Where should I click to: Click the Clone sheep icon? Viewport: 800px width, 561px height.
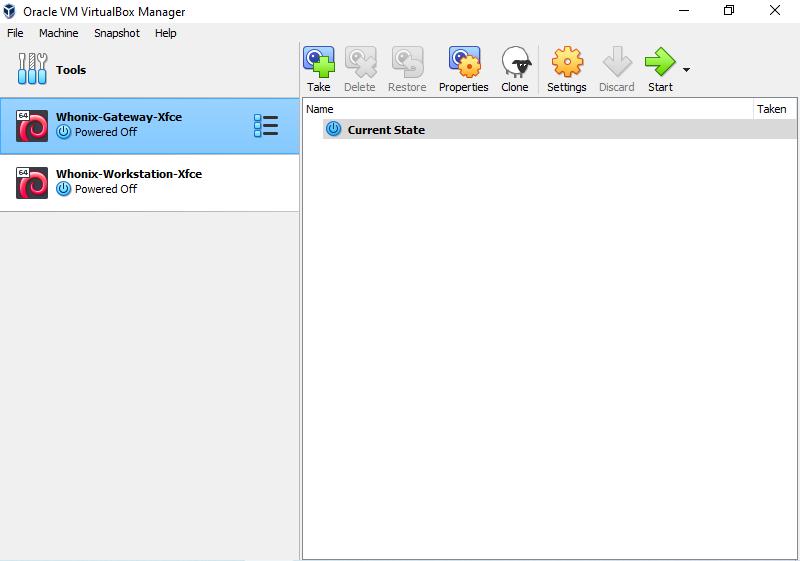(x=515, y=63)
